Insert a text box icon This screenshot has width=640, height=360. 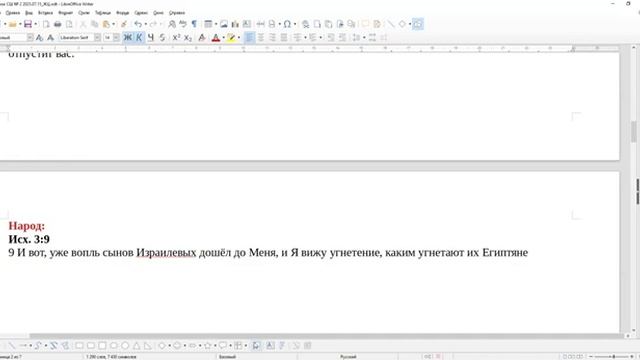(x=247, y=24)
